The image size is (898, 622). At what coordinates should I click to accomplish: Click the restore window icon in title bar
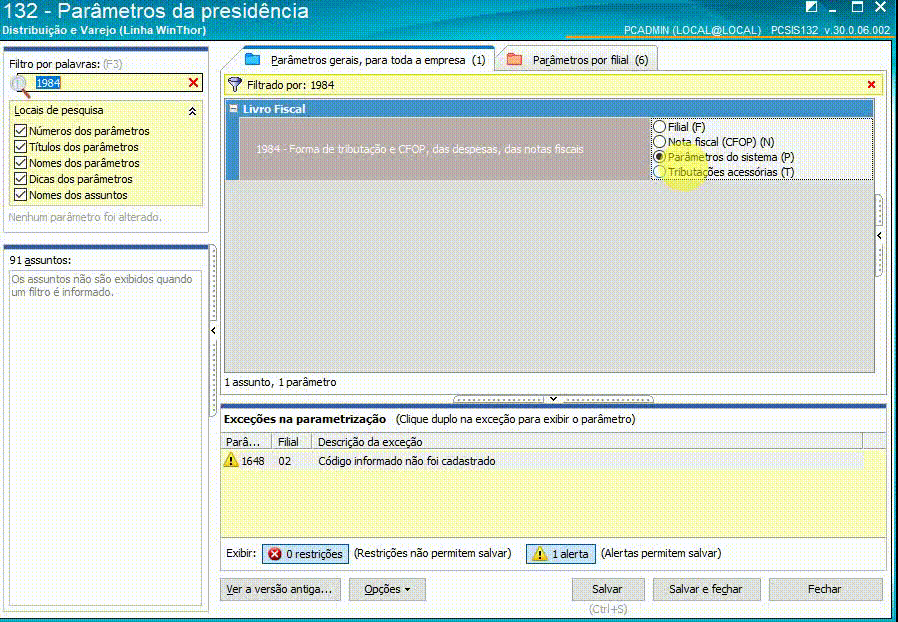click(x=812, y=7)
